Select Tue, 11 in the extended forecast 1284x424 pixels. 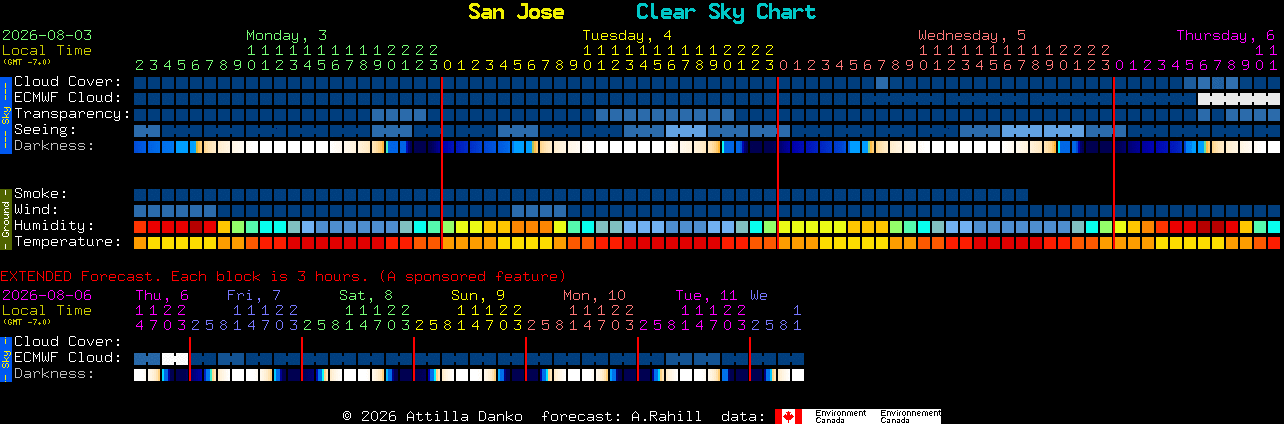click(706, 295)
